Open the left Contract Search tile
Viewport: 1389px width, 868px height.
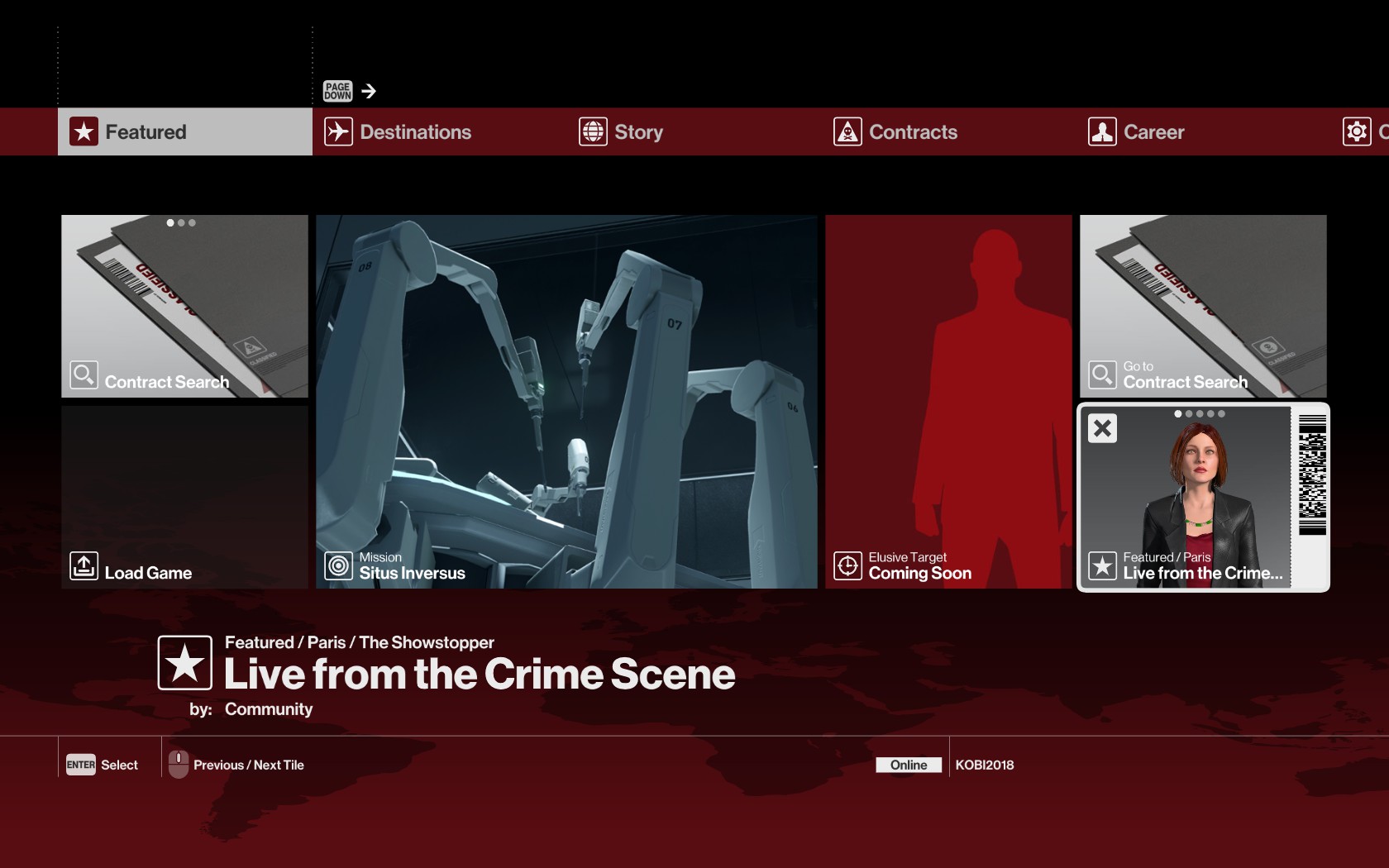184,307
